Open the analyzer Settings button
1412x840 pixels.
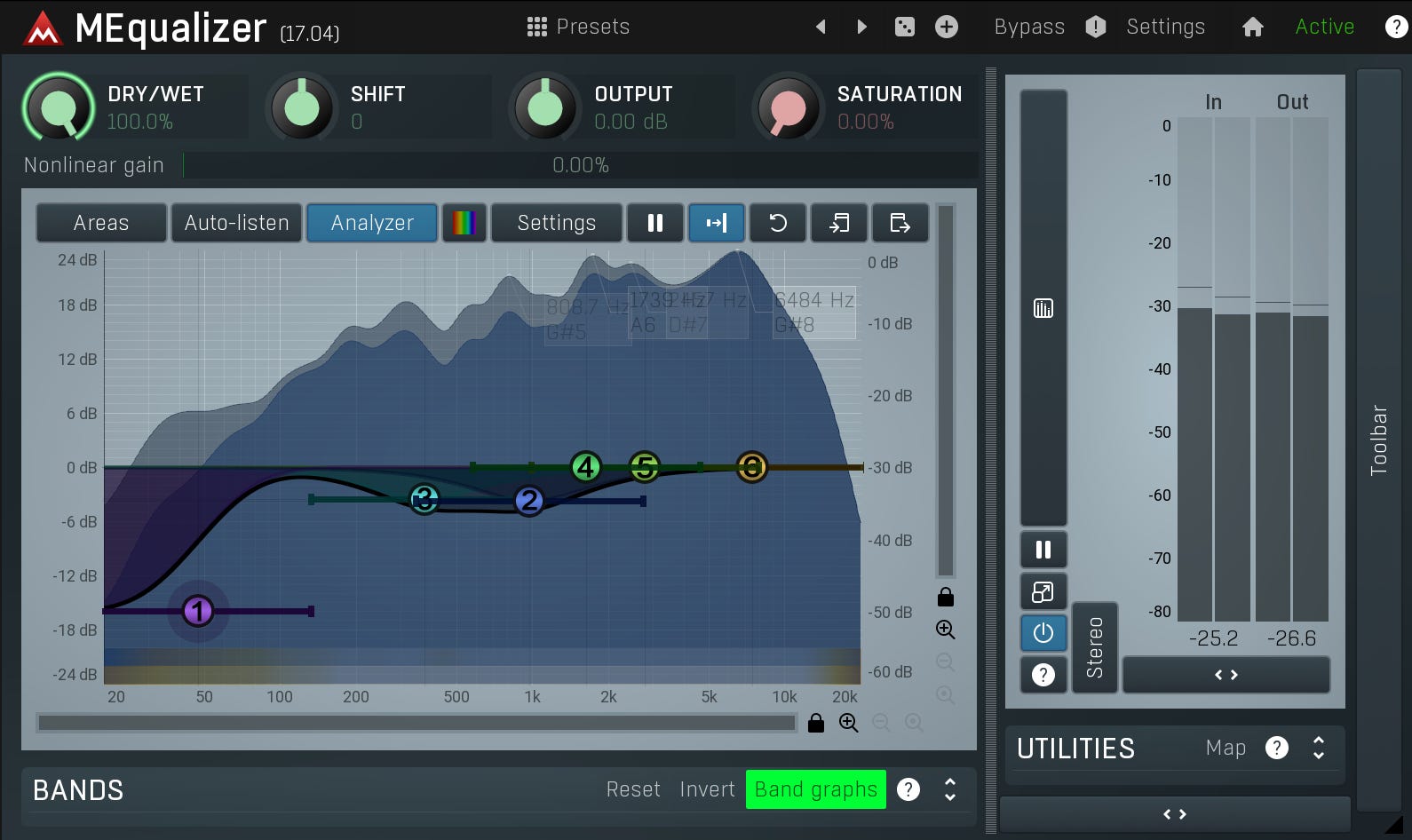click(557, 223)
